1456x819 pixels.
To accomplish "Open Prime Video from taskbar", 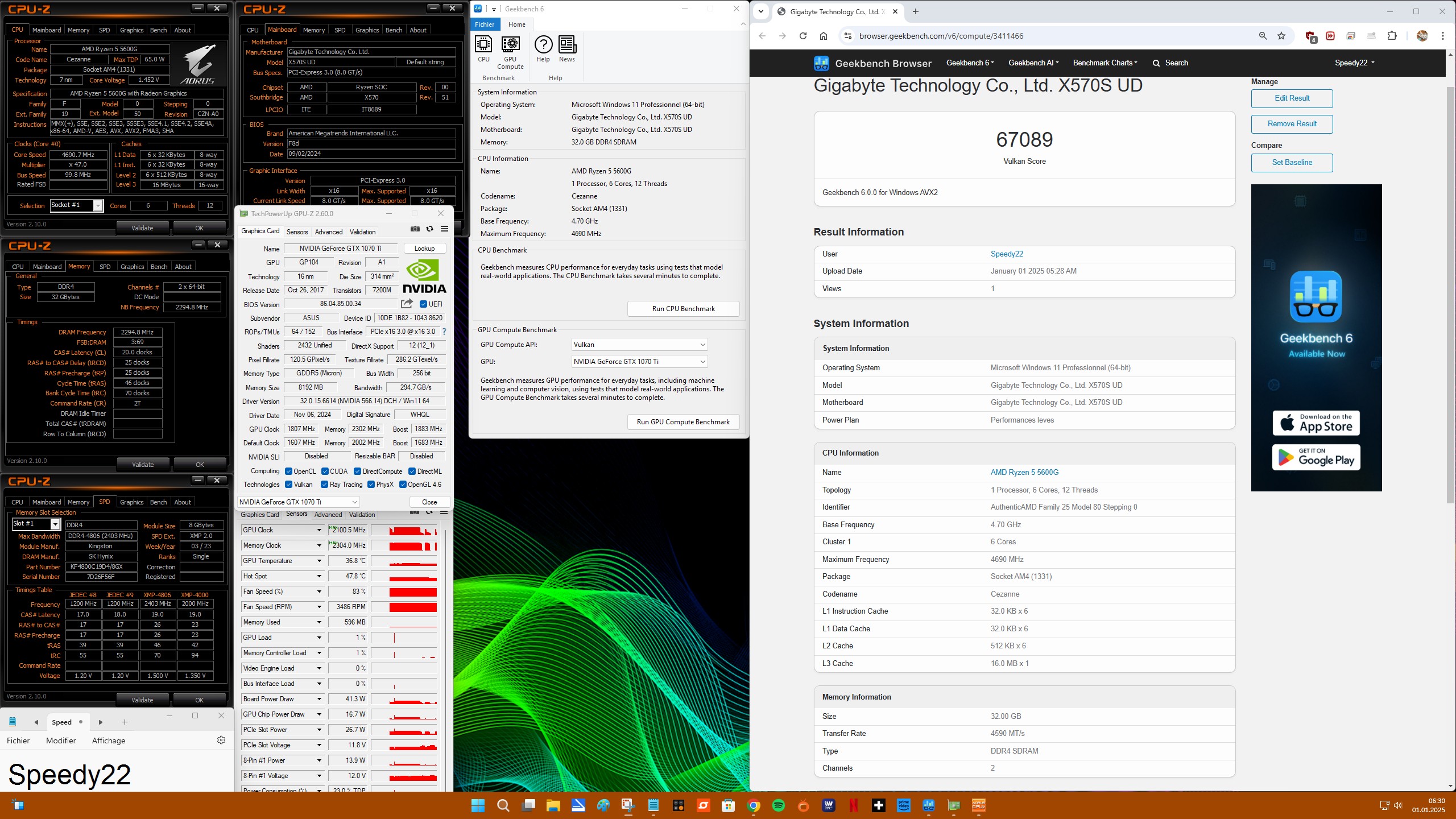I will (x=904, y=805).
